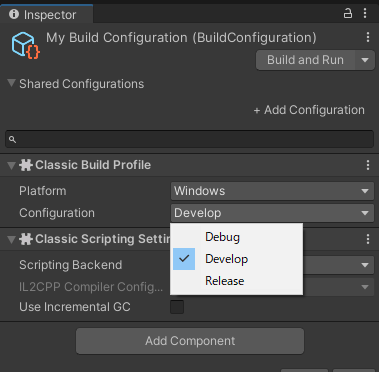The height and width of the screenshot is (372, 379).
Task: Click the Inspector lock icon
Action: (348, 14)
